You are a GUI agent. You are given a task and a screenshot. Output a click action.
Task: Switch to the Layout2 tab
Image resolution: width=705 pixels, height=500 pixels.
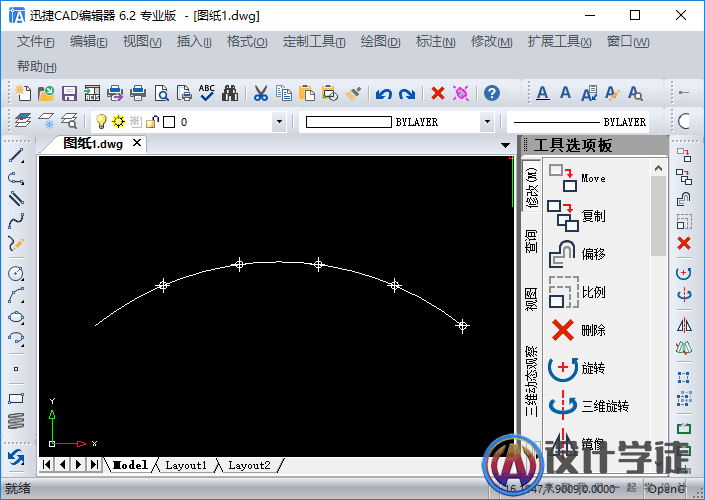[249, 465]
